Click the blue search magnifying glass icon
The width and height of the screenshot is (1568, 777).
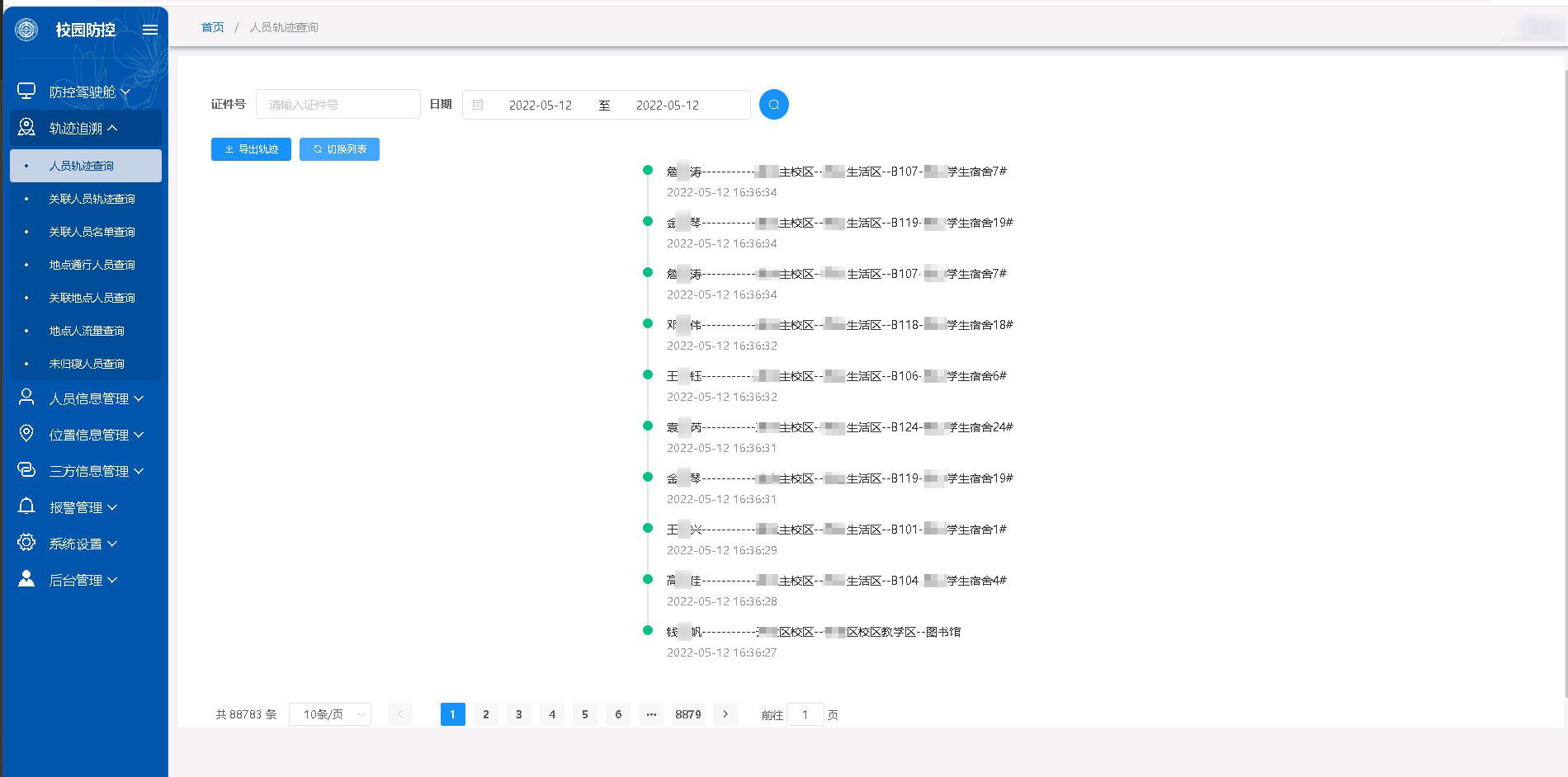click(x=773, y=104)
